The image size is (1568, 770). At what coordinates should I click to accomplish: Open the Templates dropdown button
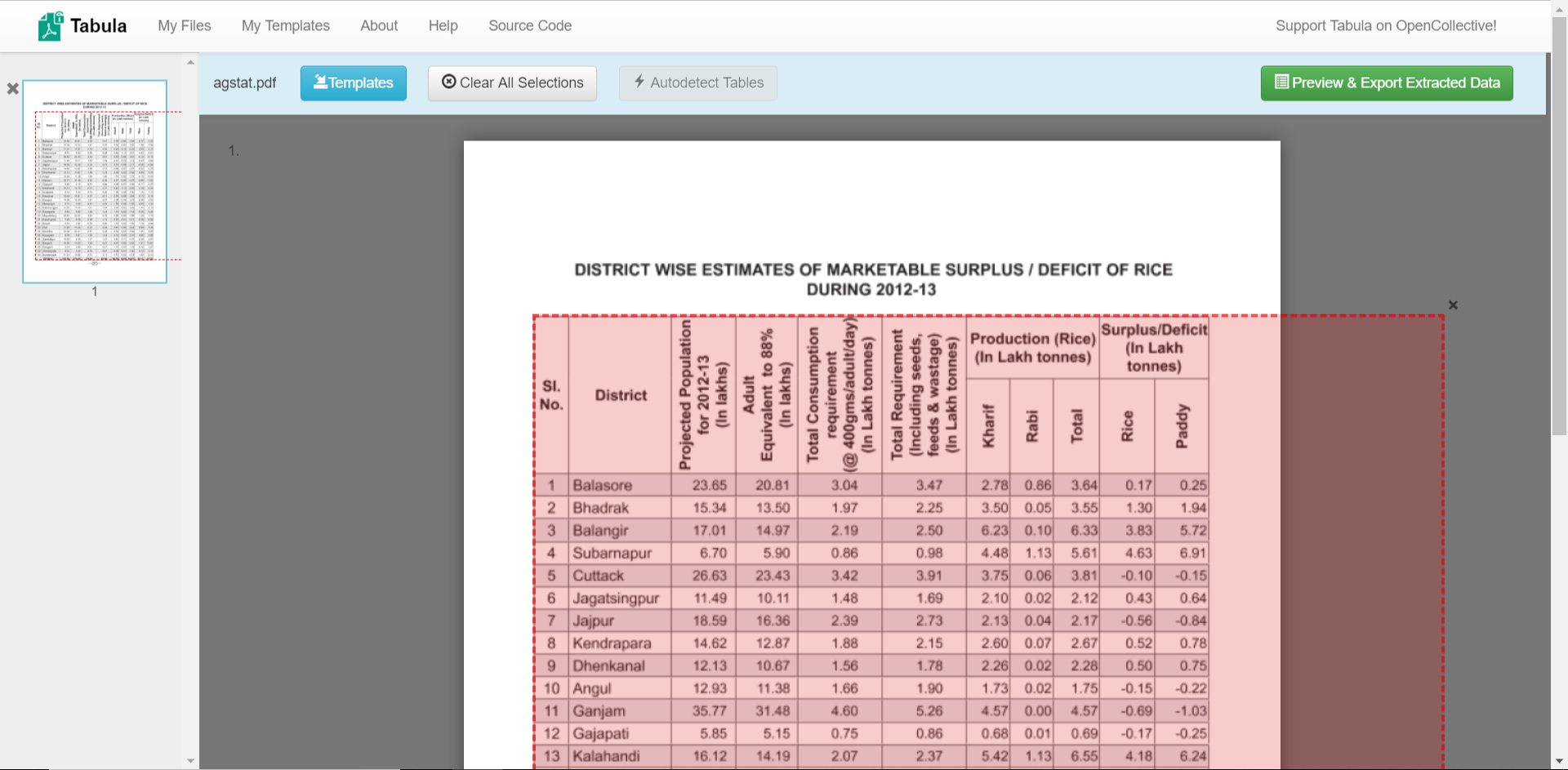(x=353, y=83)
